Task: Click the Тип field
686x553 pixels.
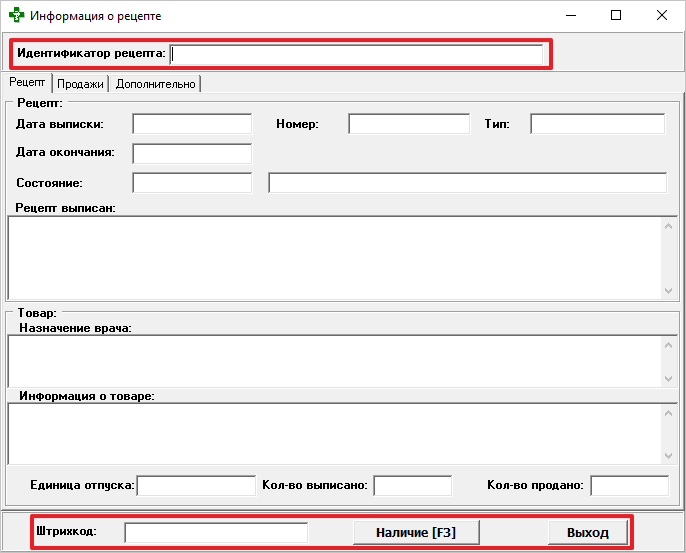Action: click(597, 124)
